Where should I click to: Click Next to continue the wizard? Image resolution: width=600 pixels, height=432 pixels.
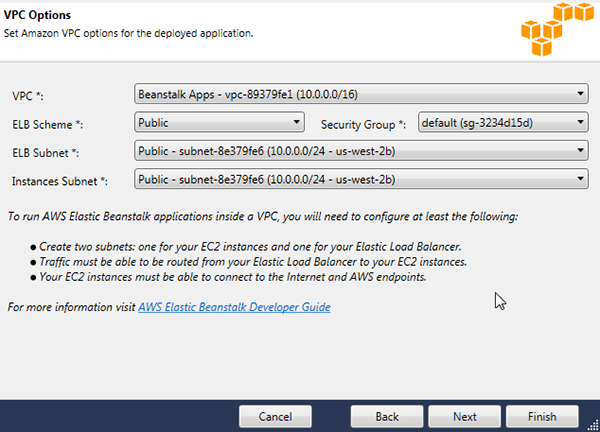coord(465,416)
